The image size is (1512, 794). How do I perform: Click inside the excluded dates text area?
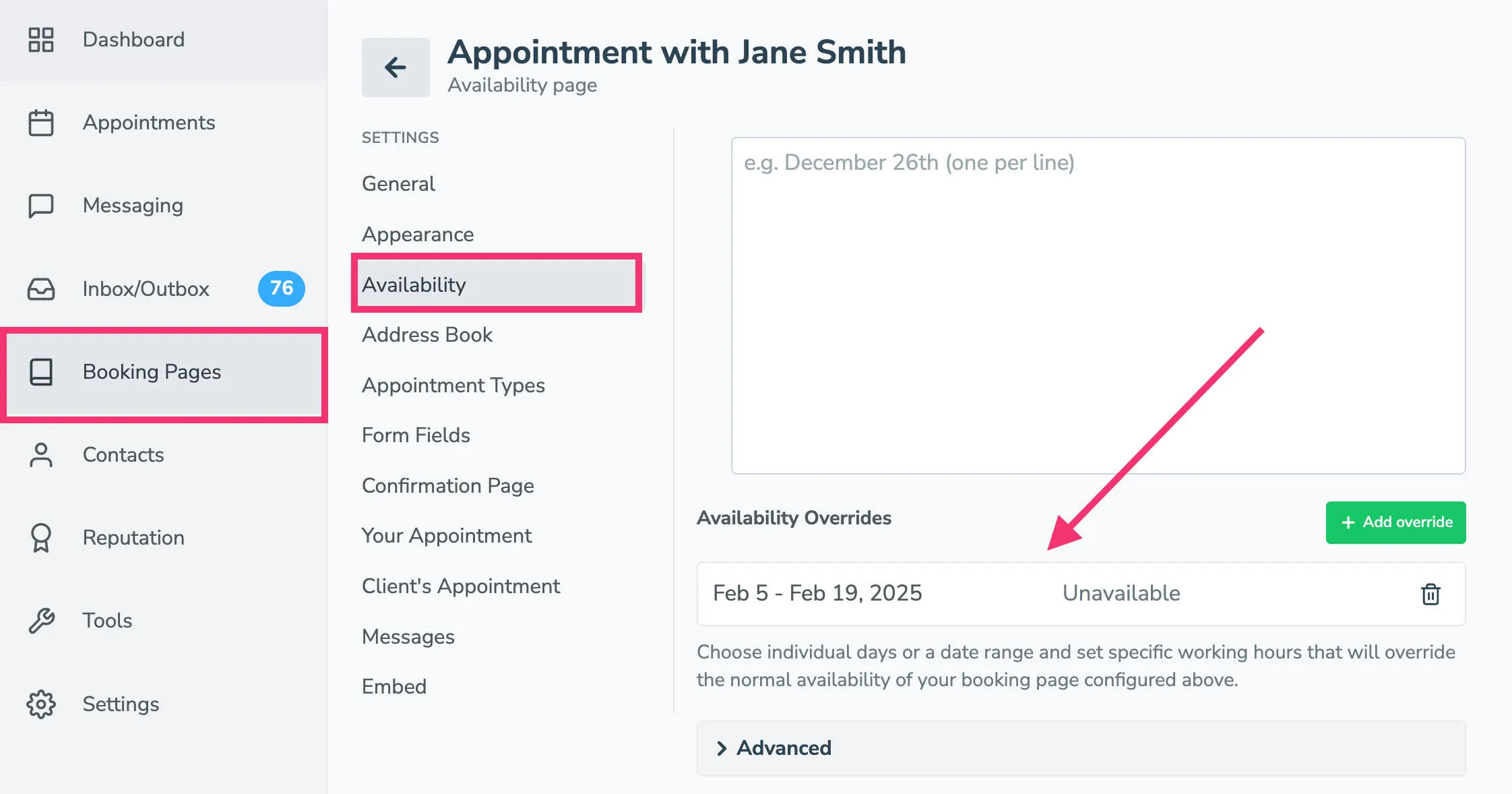[x=1098, y=303]
